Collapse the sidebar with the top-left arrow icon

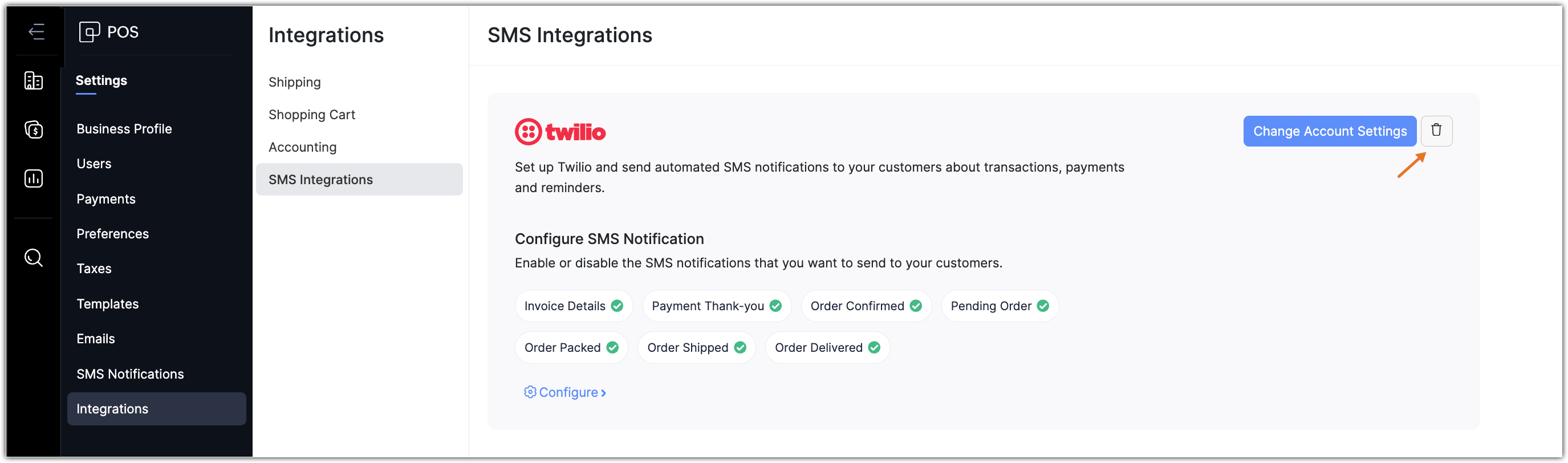36,31
